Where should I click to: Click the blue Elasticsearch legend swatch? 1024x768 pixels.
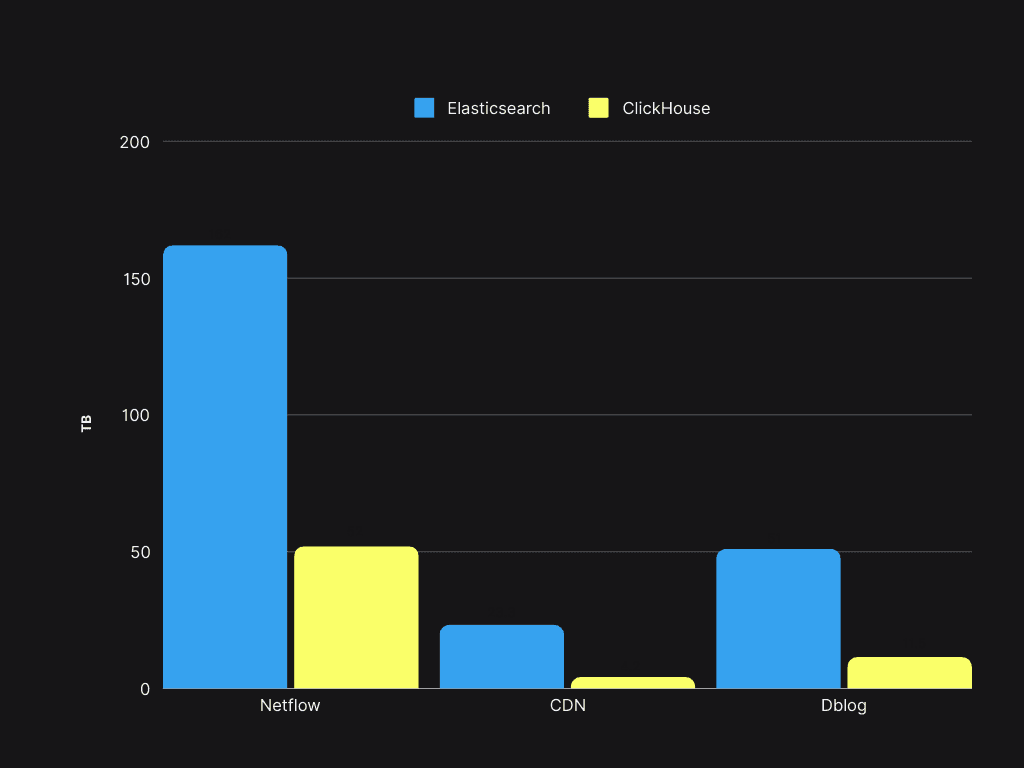coord(424,108)
